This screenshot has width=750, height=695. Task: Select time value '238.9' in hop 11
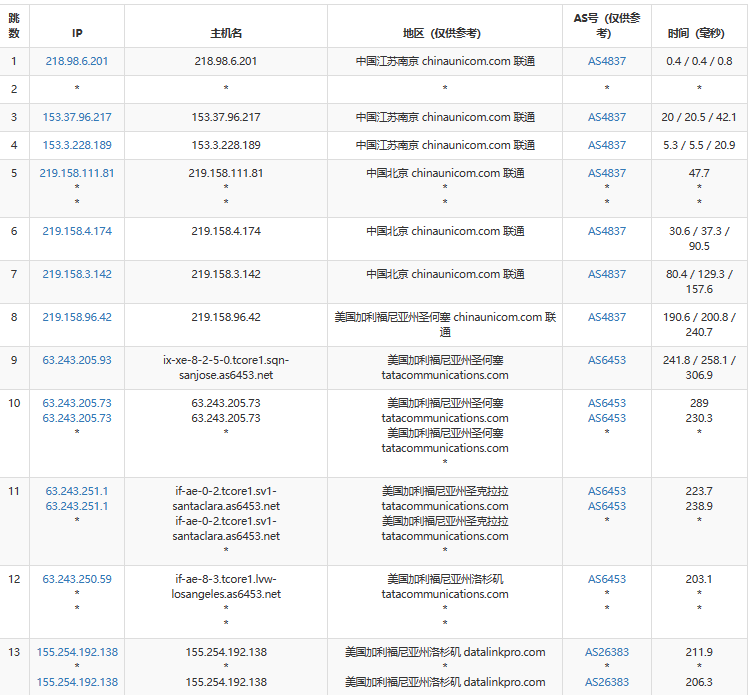click(x=699, y=506)
